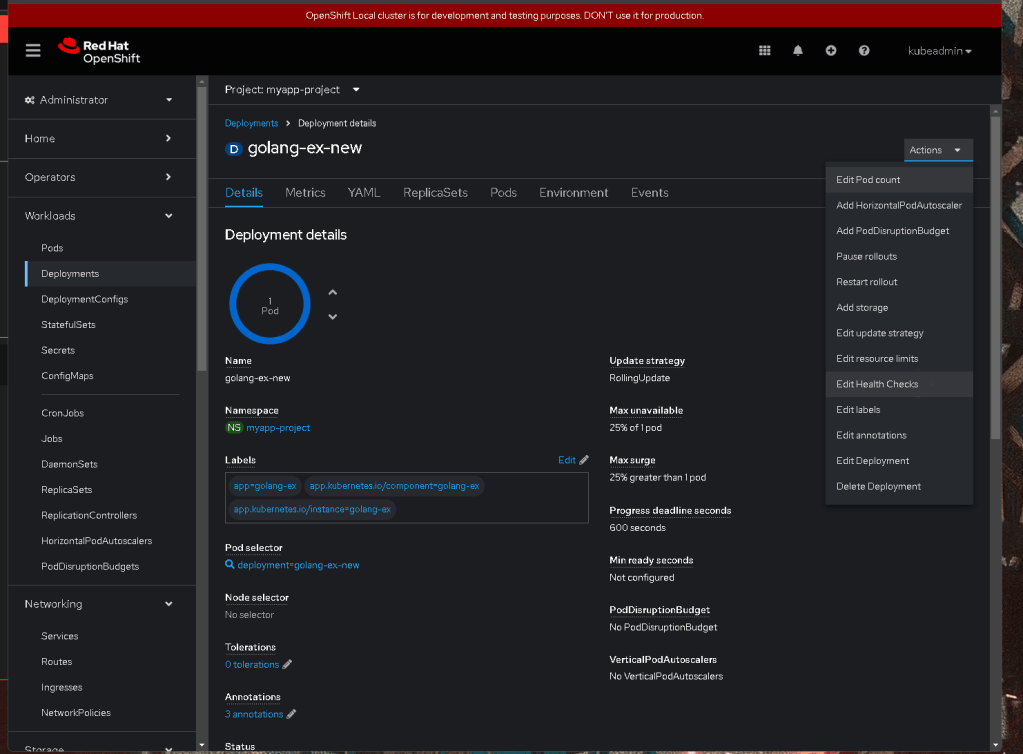Expand the Home navigation section
This screenshot has height=754, width=1023.
tap(99, 138)
